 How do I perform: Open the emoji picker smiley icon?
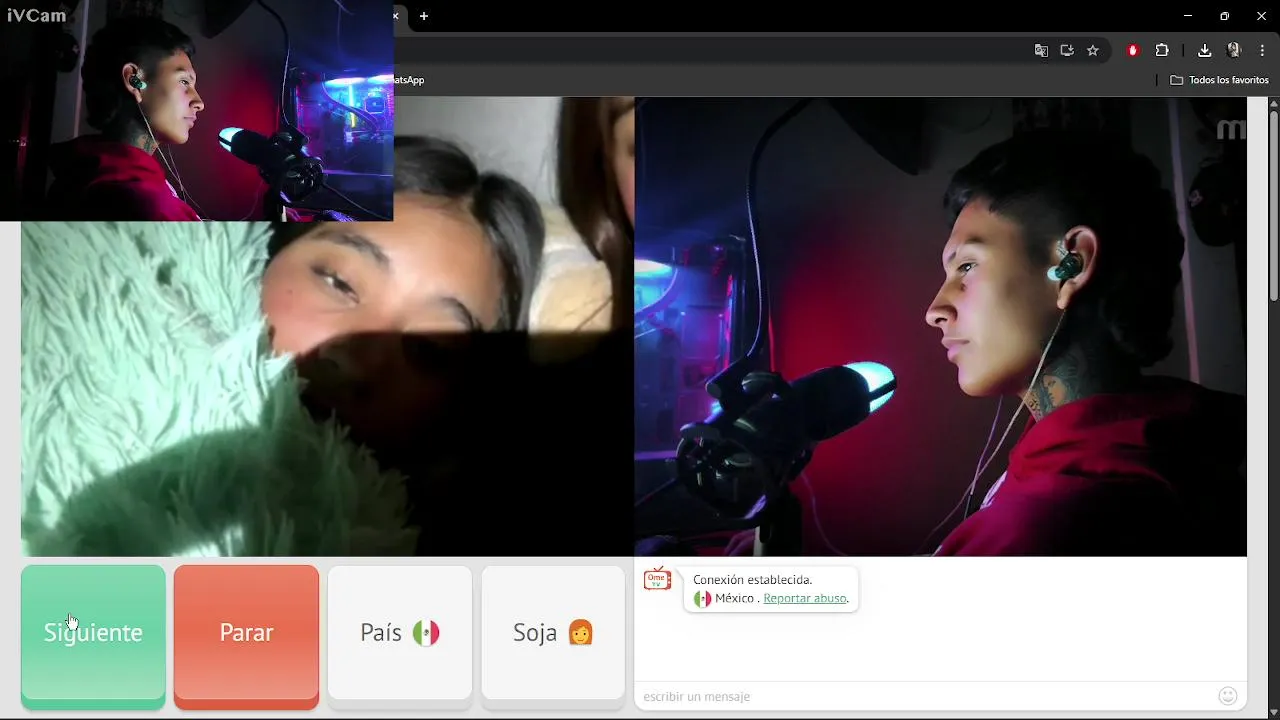(x=1228, y=696)
